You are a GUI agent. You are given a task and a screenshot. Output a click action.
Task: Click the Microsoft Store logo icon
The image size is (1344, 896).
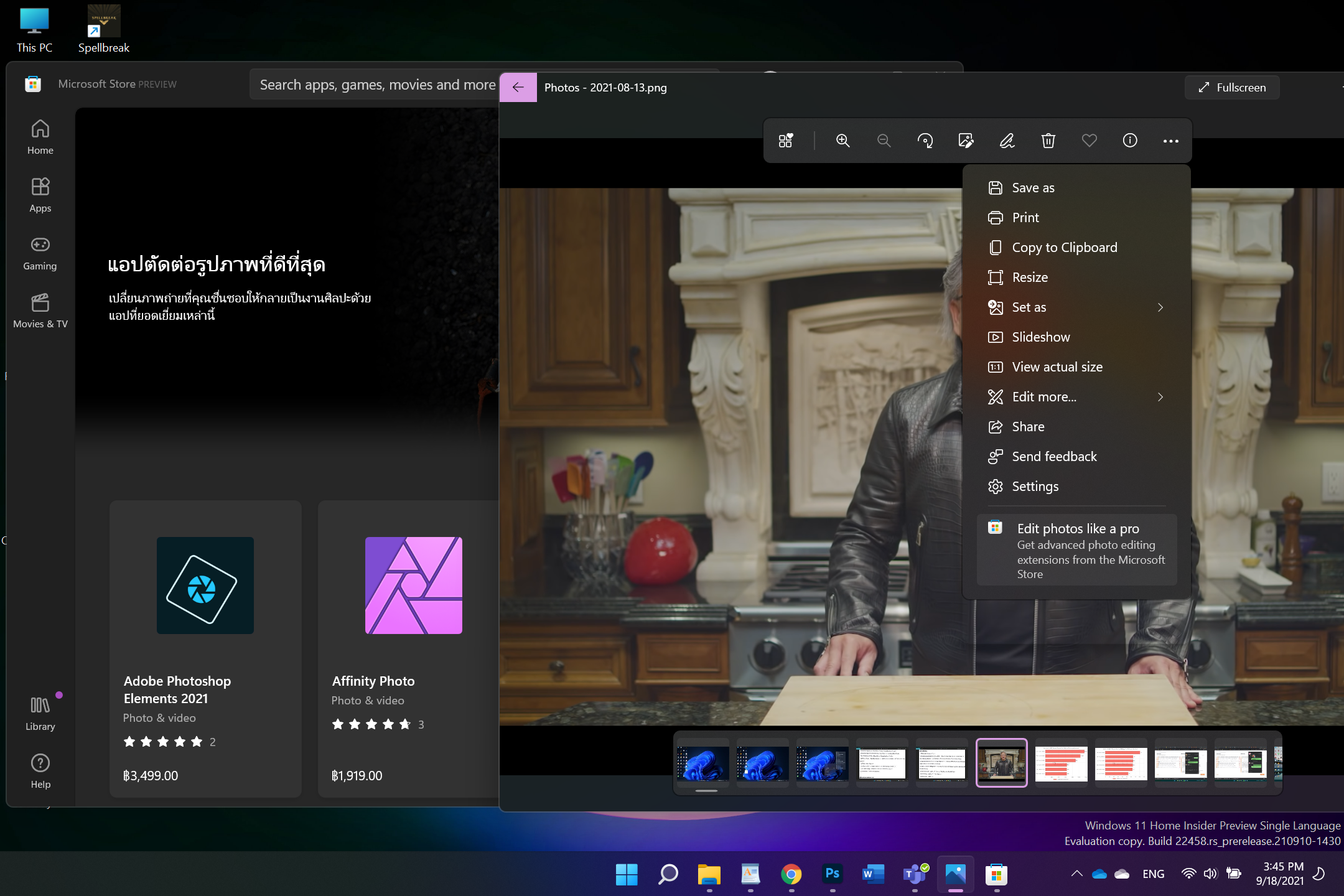(x=33, y=83)
